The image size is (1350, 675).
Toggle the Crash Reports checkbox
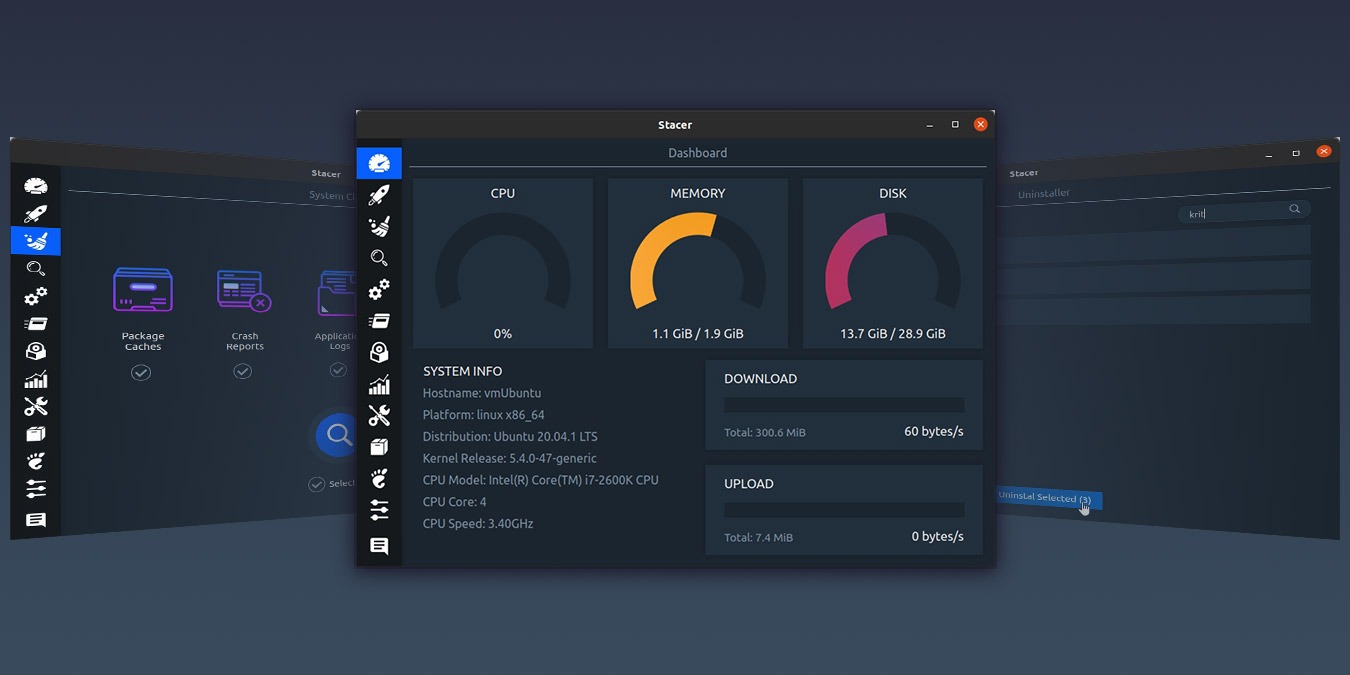243,370
